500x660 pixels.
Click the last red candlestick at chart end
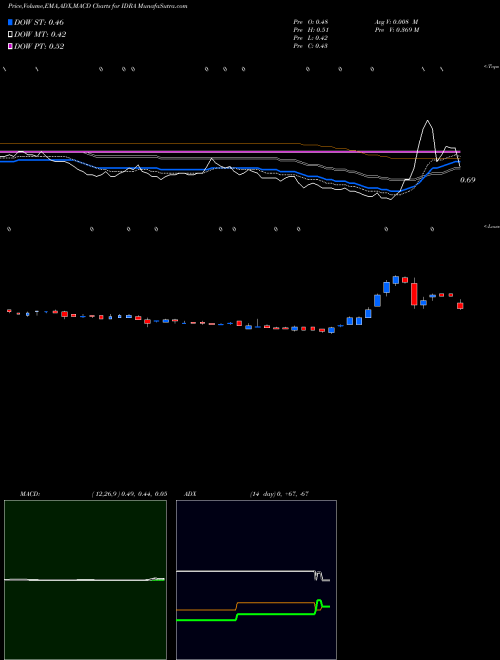click(460, 305)
